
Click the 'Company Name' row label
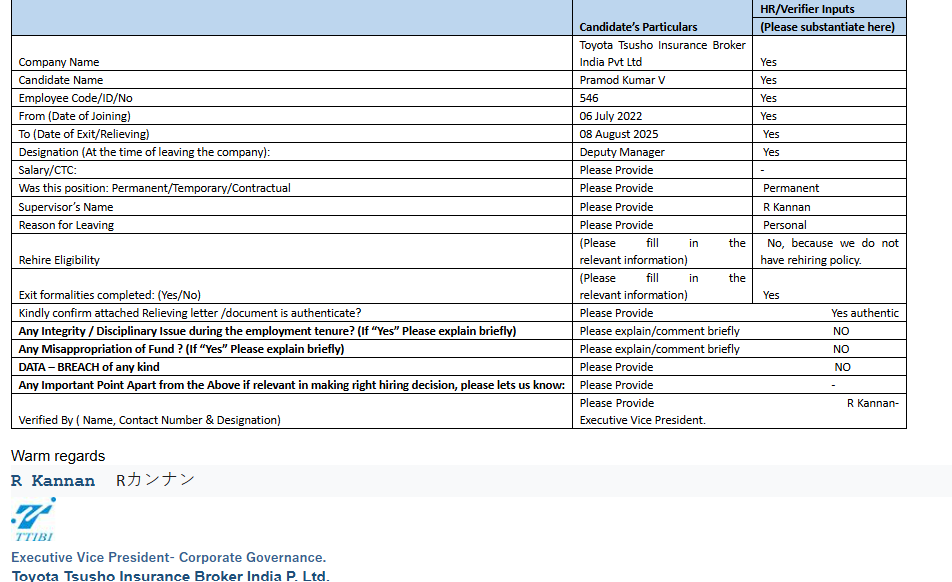pos(58,62)
